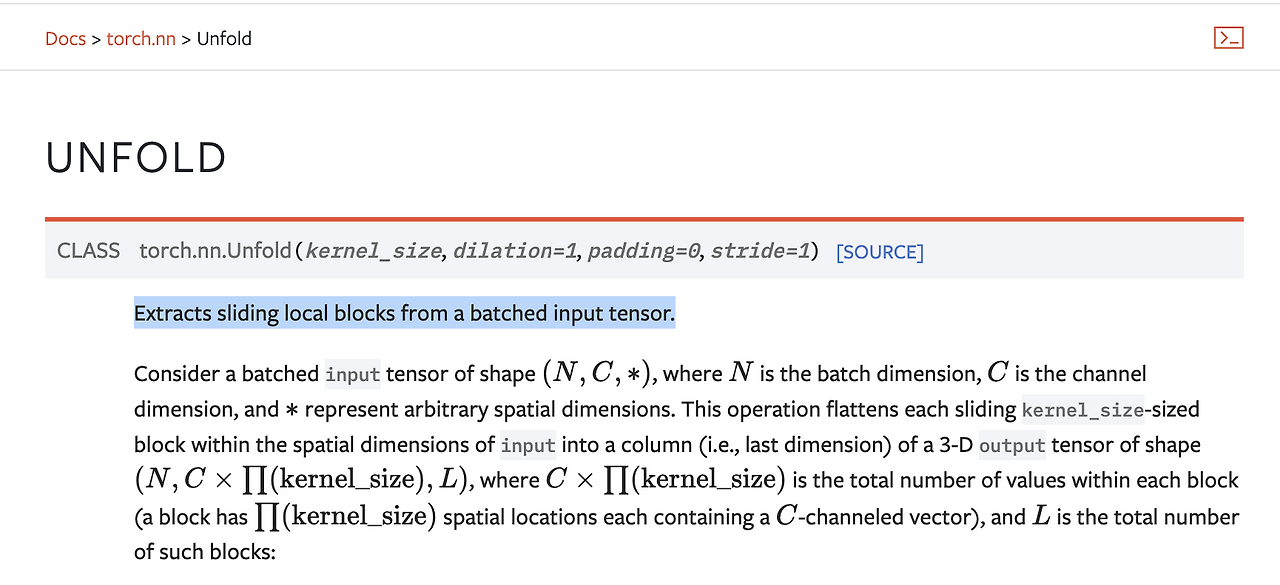Open the shortcuts terminal icon top right
Viewport: 1280px width, 585px height.
pyautogui.click(x=1229, y=37)
